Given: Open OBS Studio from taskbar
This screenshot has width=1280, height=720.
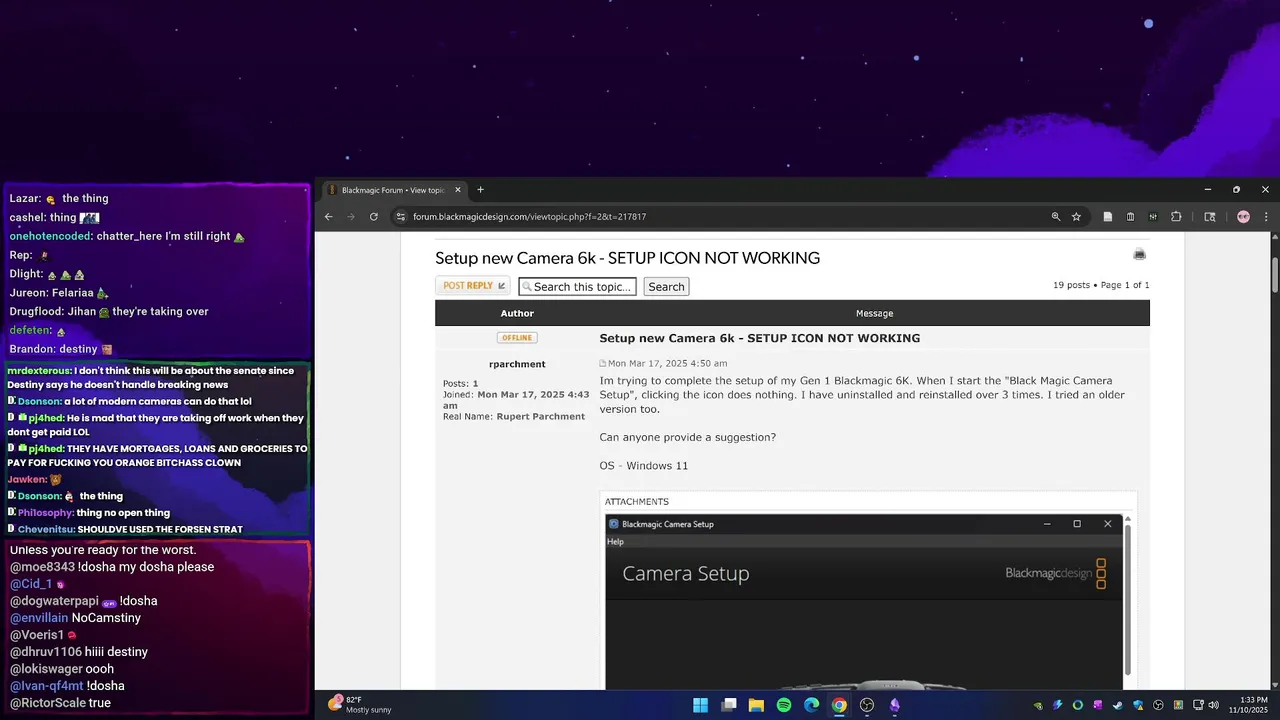Looking at the screenshot, I should click(867, 705).
